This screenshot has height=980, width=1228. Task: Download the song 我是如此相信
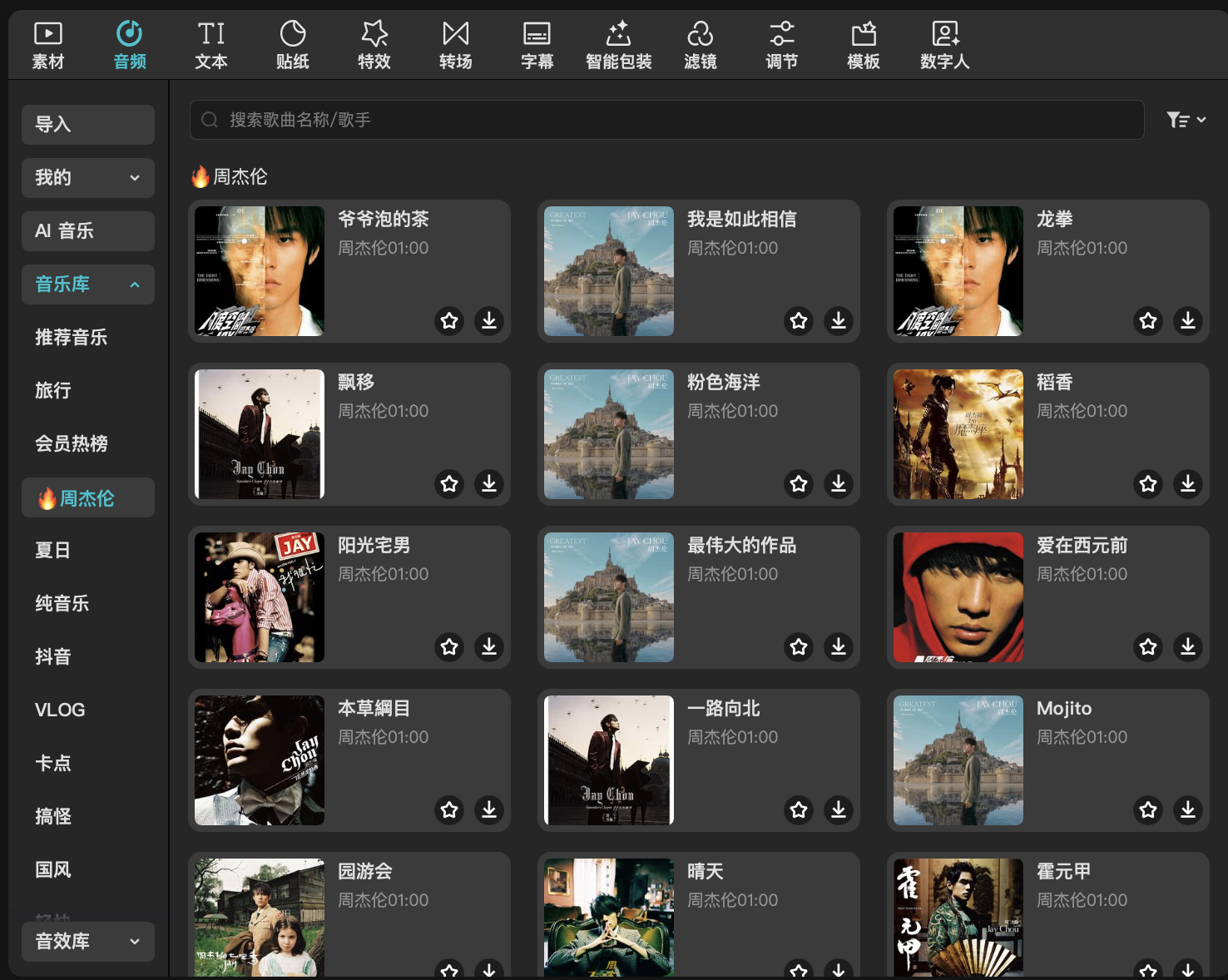click(839, 320)
